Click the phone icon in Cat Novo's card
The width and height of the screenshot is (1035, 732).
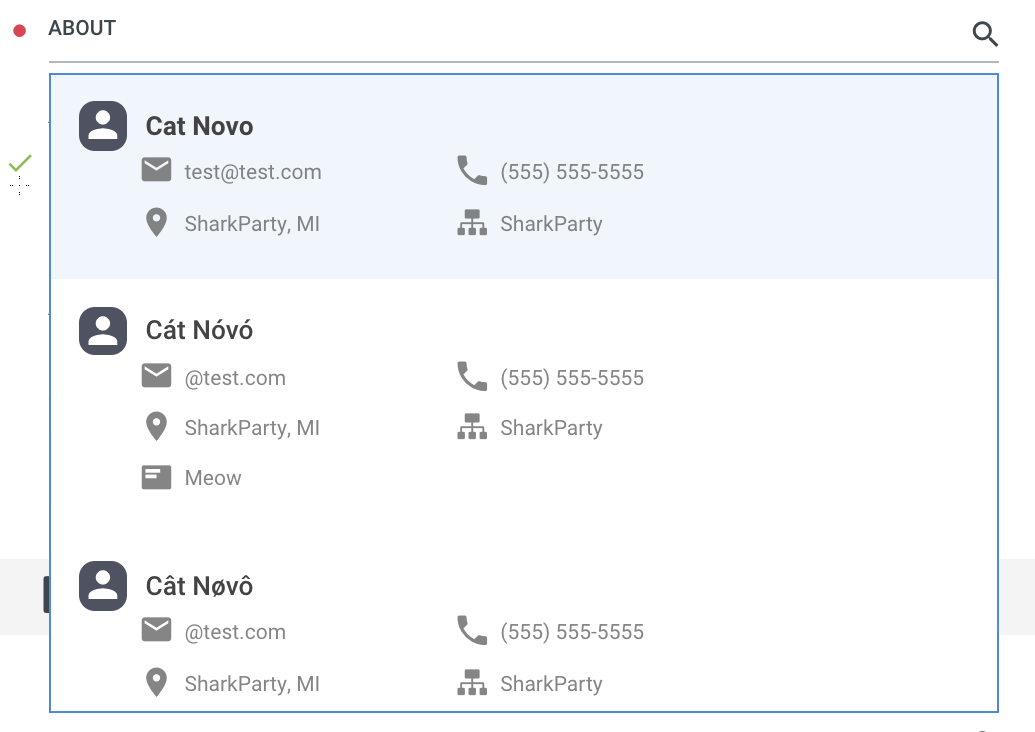(x=472, y=170)
